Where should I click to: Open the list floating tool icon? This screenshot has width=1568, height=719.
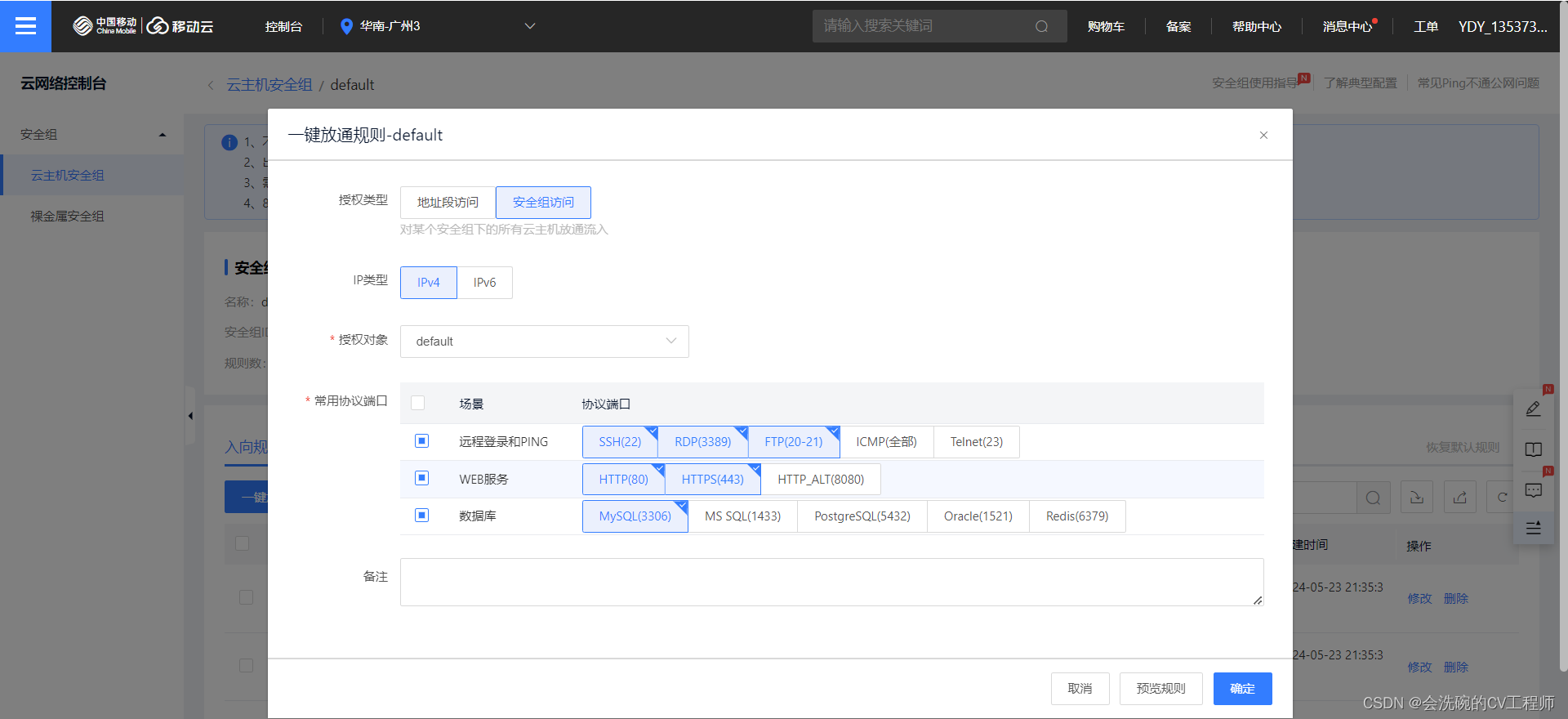pos(1534,528)
